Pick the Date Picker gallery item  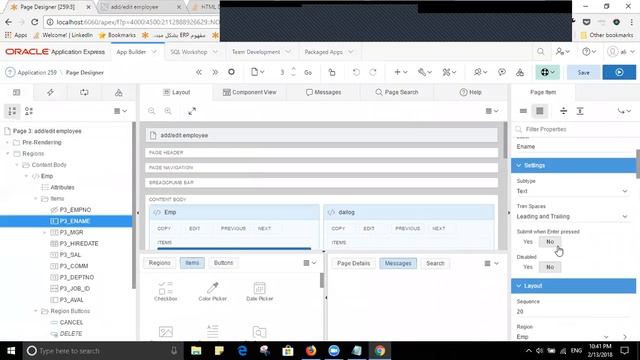tap(260, 291)
